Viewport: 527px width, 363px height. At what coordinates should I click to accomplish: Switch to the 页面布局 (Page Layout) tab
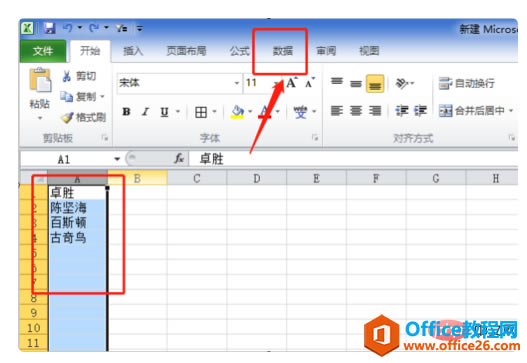pyautogui.click(x=186, y=51)
